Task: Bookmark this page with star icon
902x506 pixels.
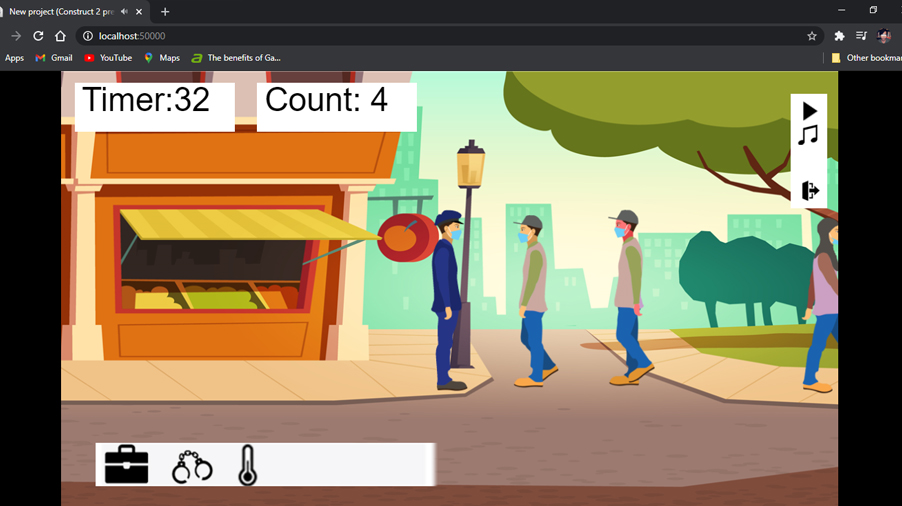Action: (x=812, y=36)
